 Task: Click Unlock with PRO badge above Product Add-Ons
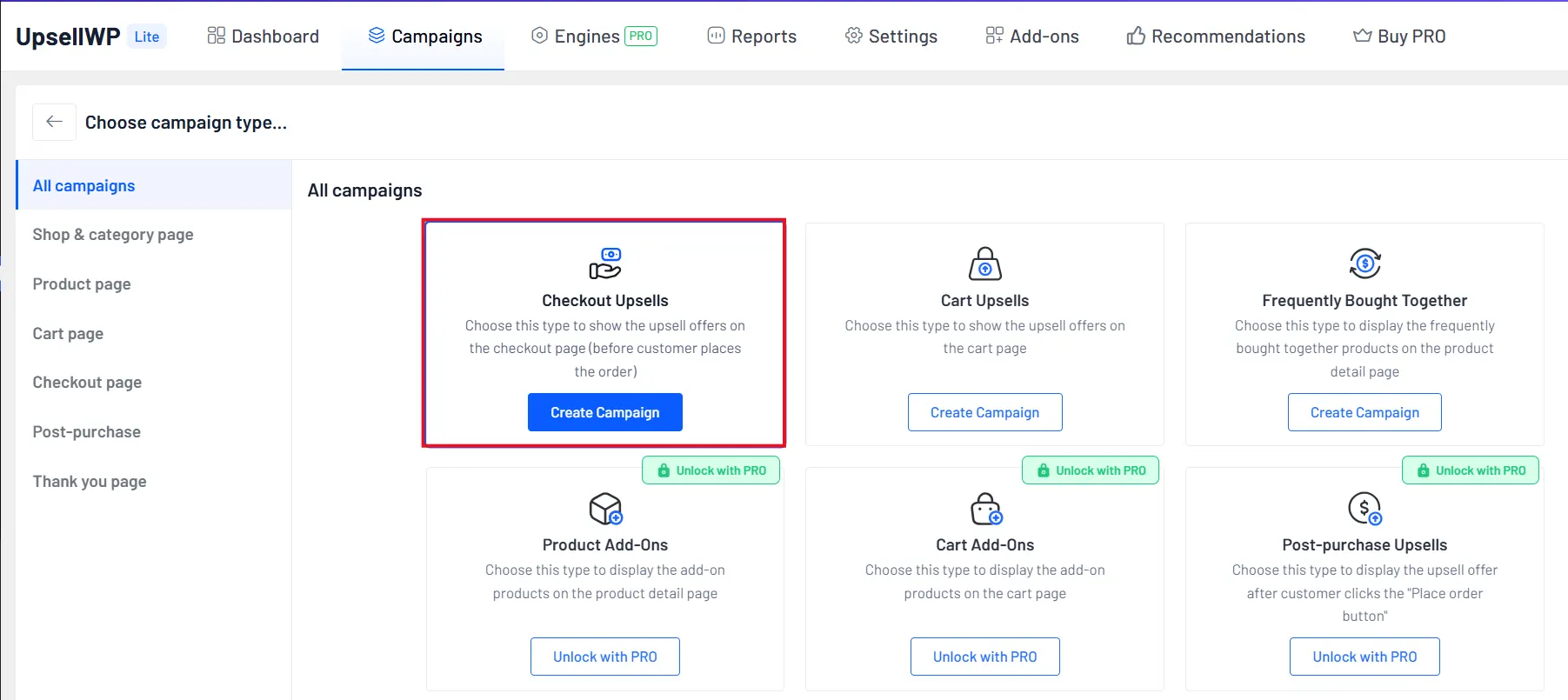click(711, 470)
